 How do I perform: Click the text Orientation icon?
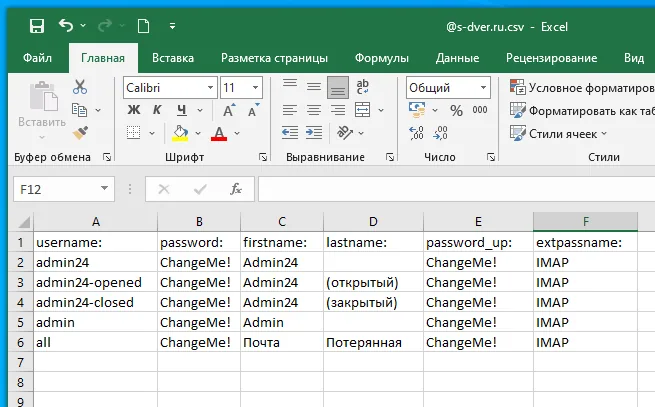point(345,133)
